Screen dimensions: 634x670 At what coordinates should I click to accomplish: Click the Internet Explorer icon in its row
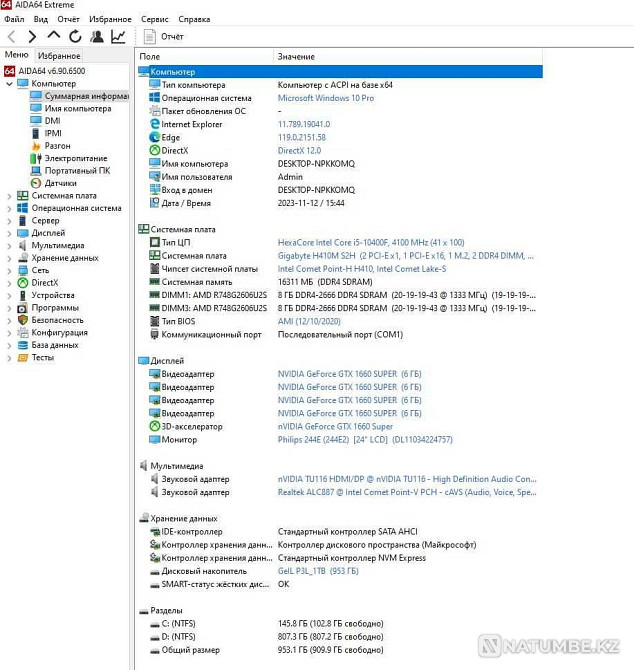pyautogui.click(x=154, y=124)
